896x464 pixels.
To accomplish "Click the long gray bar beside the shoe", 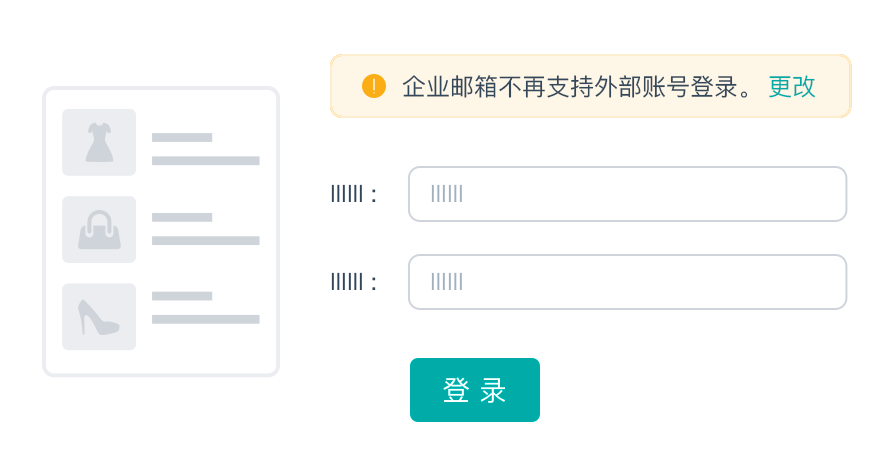I will click(x=206, y=319).
